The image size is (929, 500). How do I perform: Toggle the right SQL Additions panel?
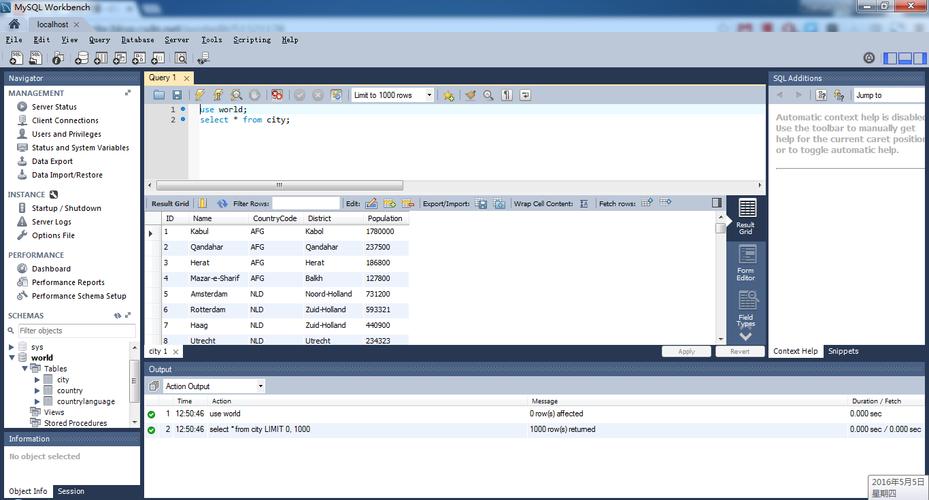(x=918, y=58)
